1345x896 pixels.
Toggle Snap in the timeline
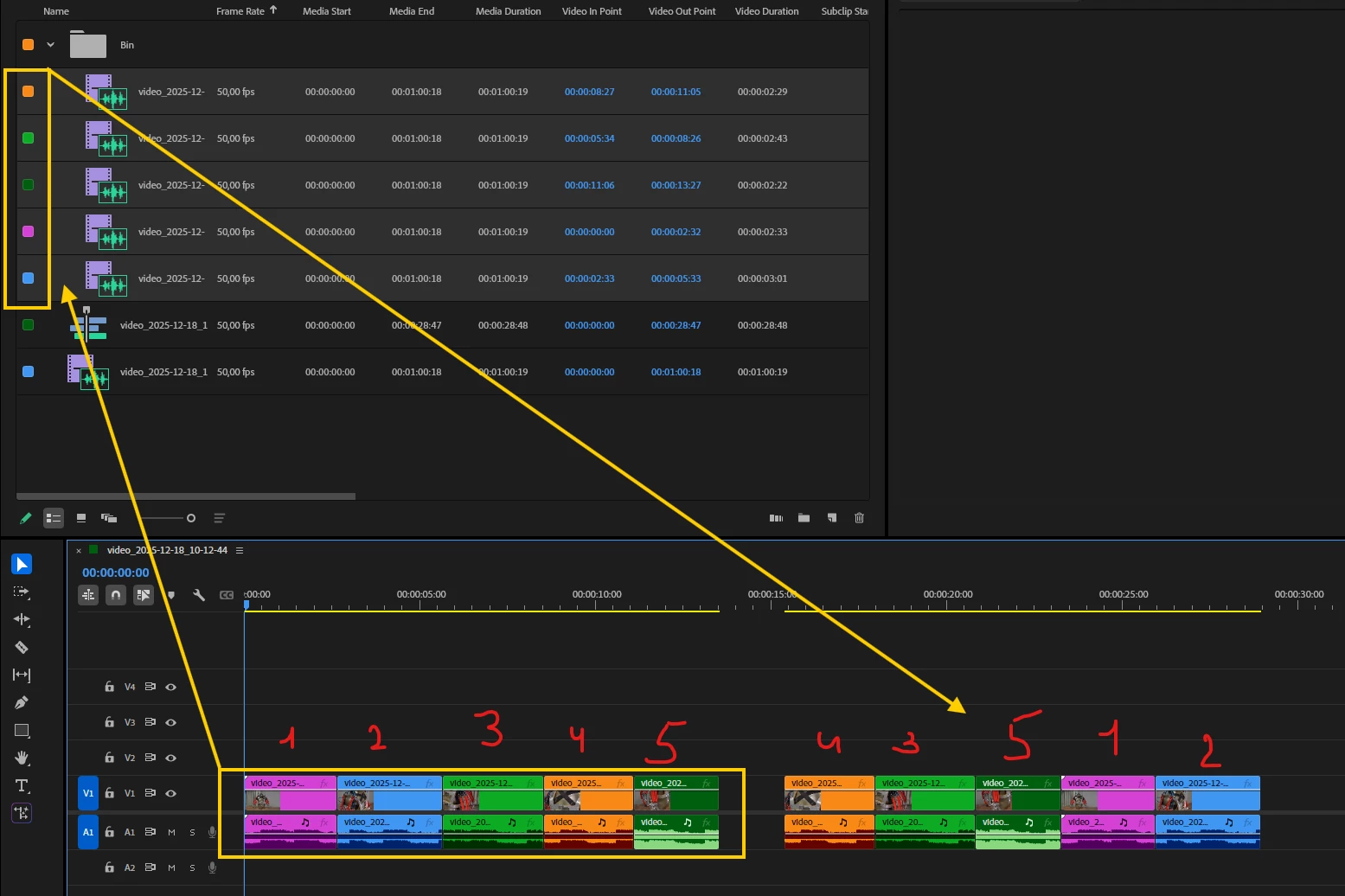click(116, 595)
